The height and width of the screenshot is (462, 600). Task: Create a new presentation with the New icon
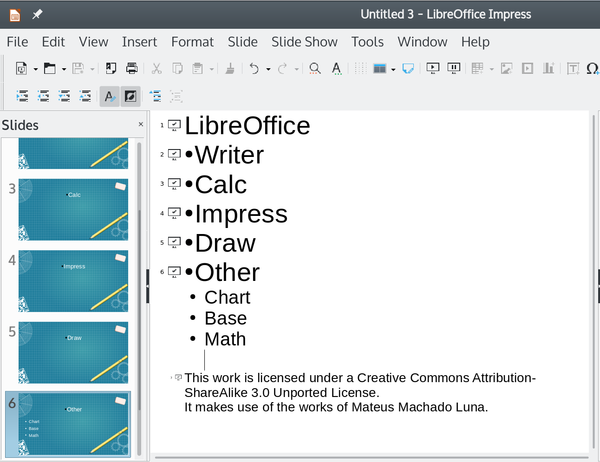coord(21,69)
